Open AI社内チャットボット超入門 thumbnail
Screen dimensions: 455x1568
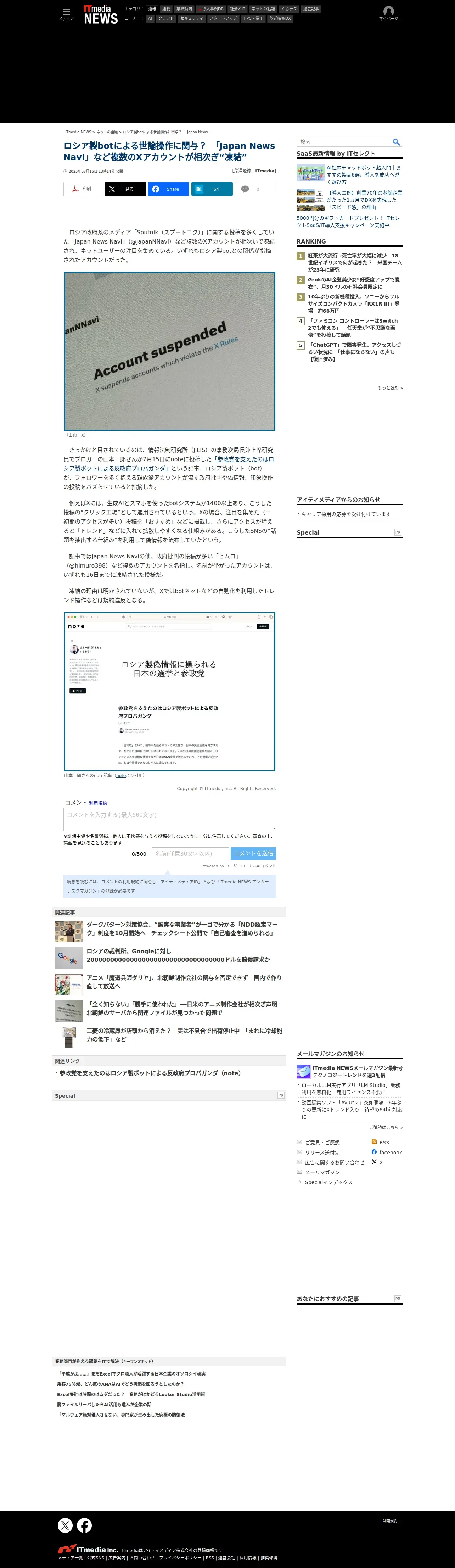point(310,173)
